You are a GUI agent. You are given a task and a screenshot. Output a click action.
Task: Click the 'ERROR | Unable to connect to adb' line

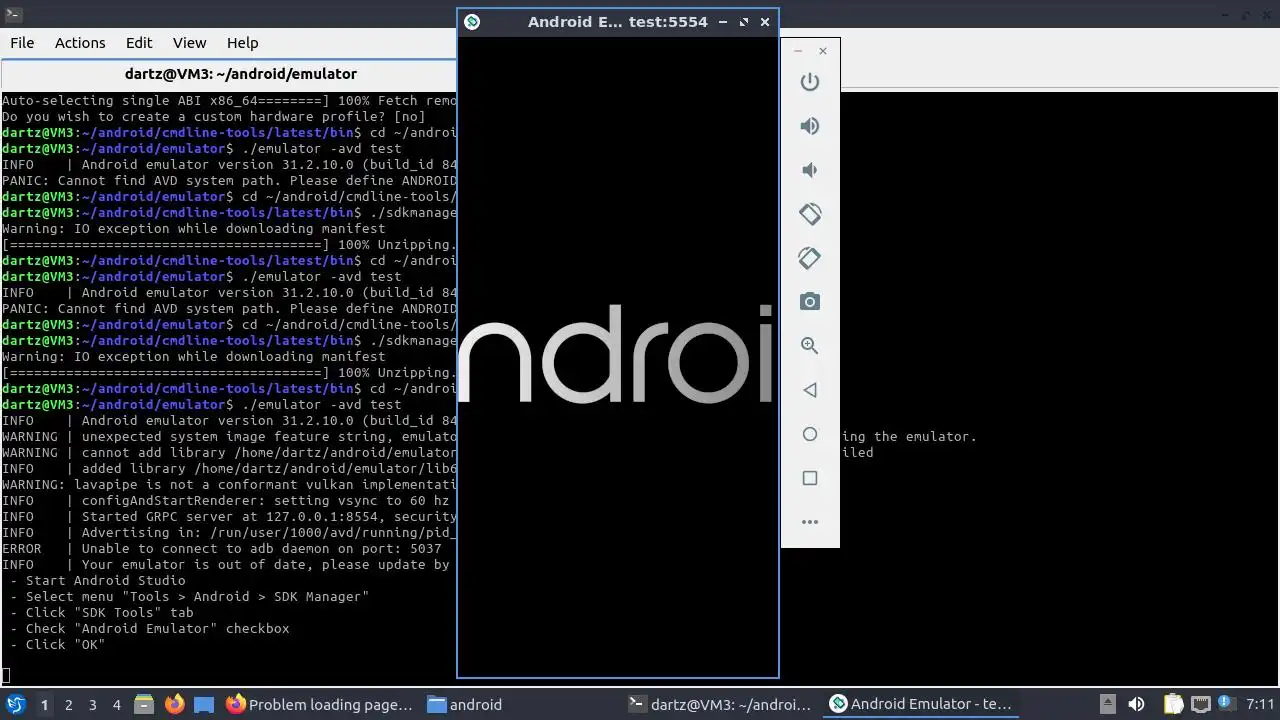point(222,548)
